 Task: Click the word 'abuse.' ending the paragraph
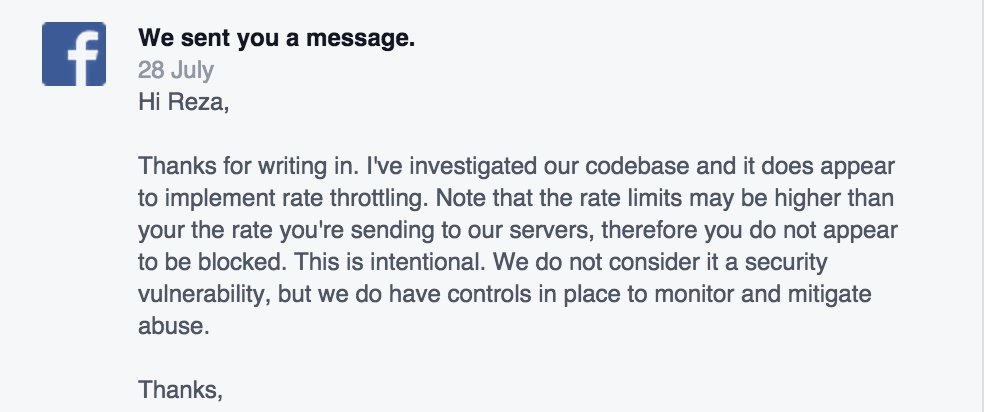point(174,326)
